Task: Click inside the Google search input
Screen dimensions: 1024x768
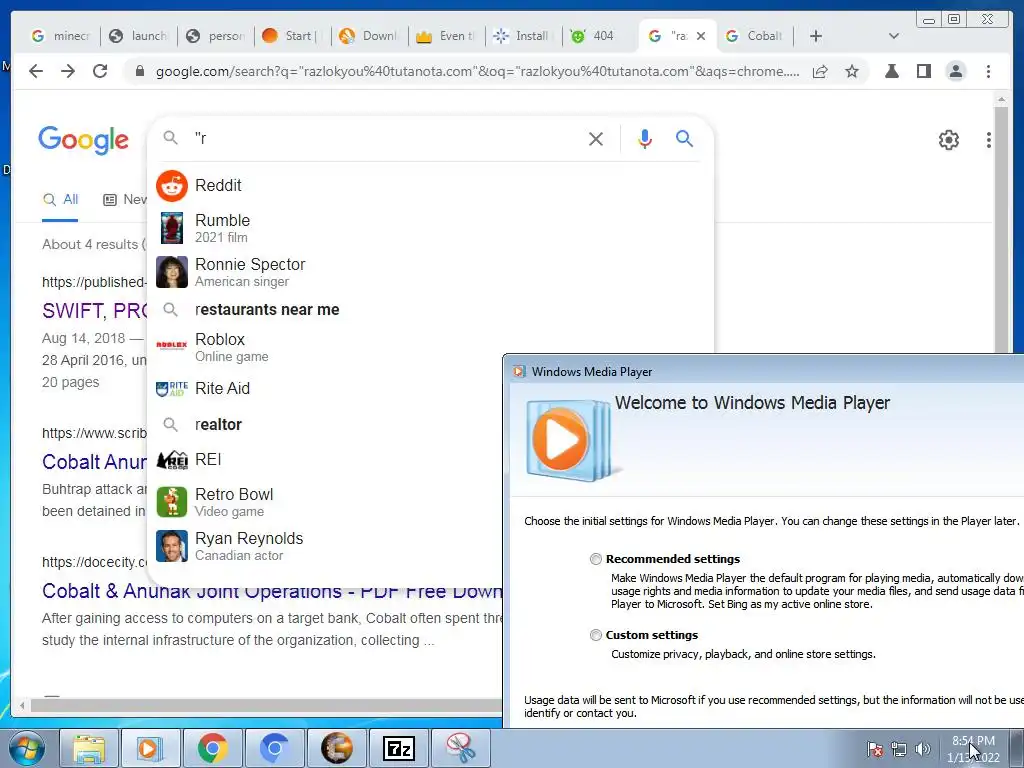Action: tap(385, 138)
